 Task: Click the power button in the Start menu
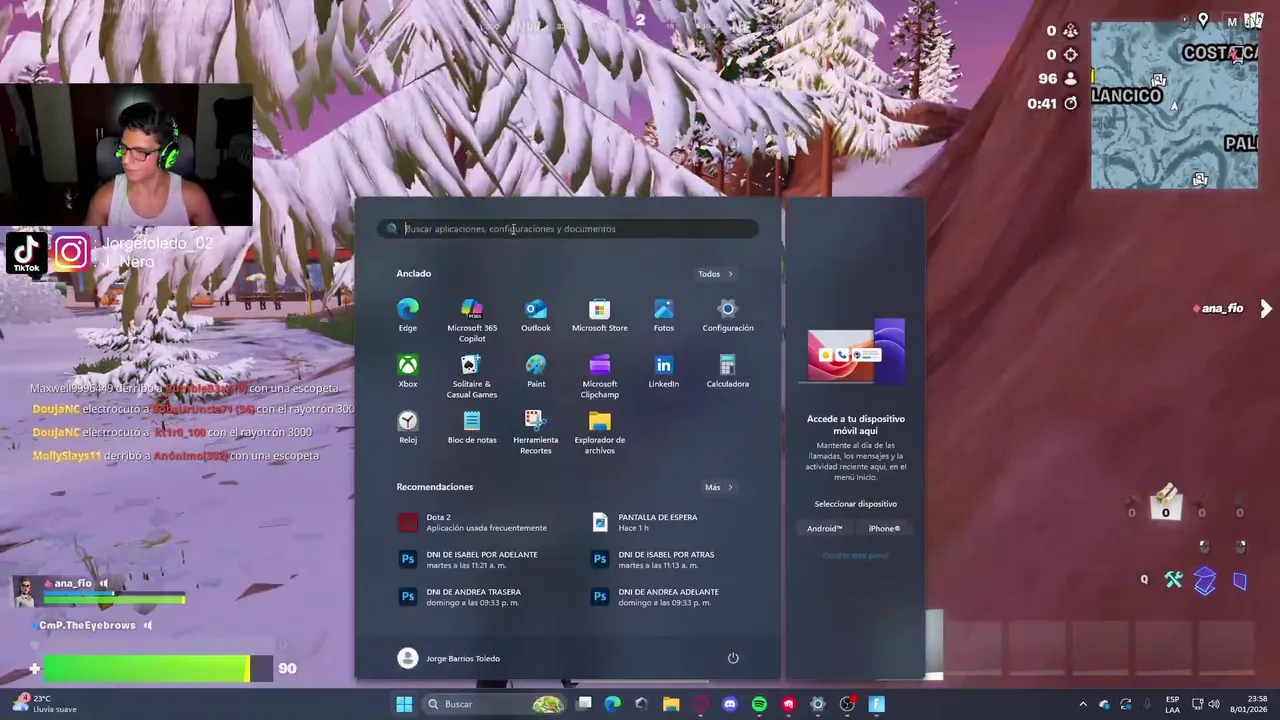[x=733, y=658]
